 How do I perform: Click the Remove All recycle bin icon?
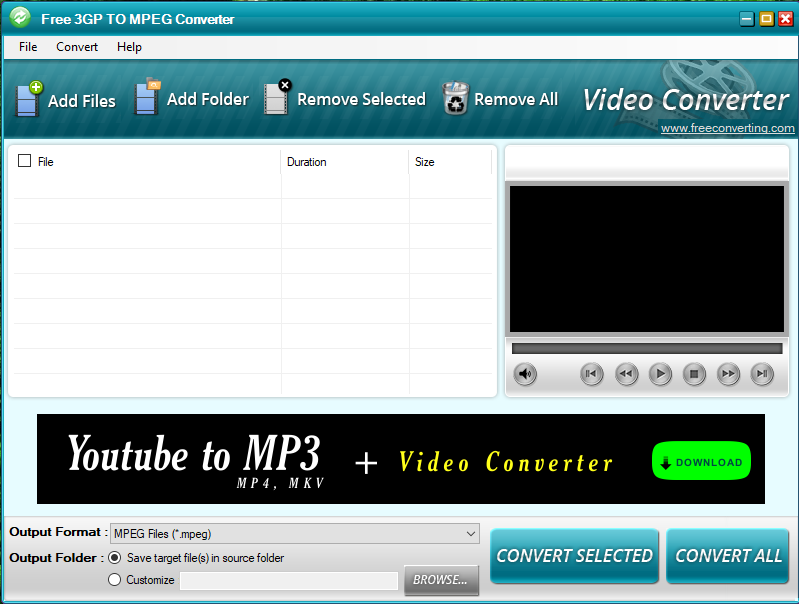(455, 98)
